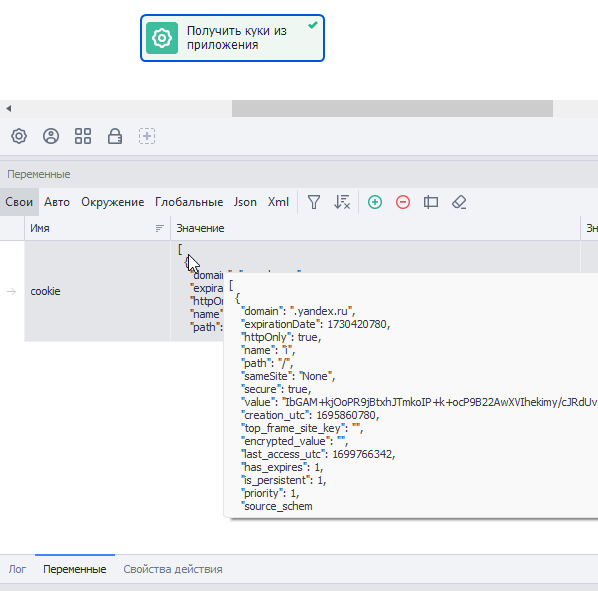Click the padlock icon in toolbar
The image size is (598, 591).
click(115, 136)
